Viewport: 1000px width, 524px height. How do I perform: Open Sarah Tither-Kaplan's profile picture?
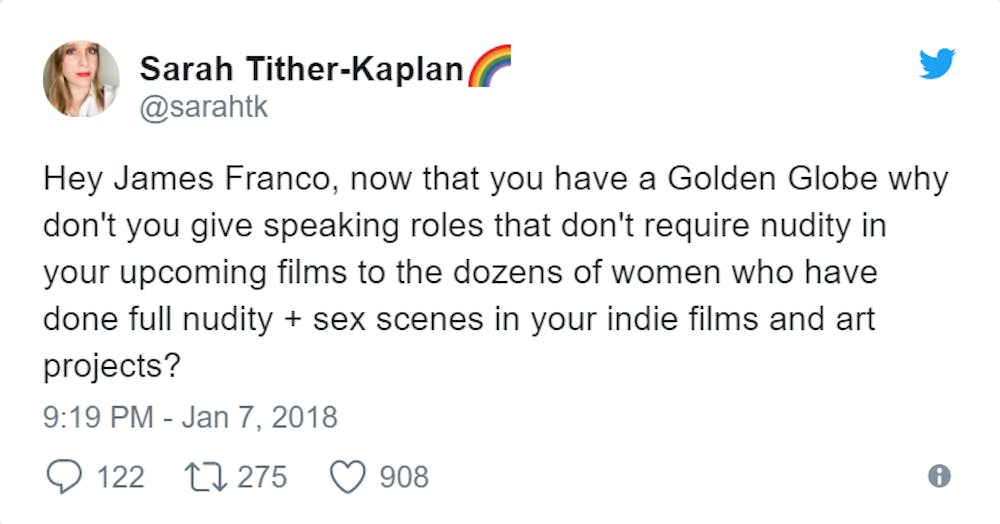80,80
